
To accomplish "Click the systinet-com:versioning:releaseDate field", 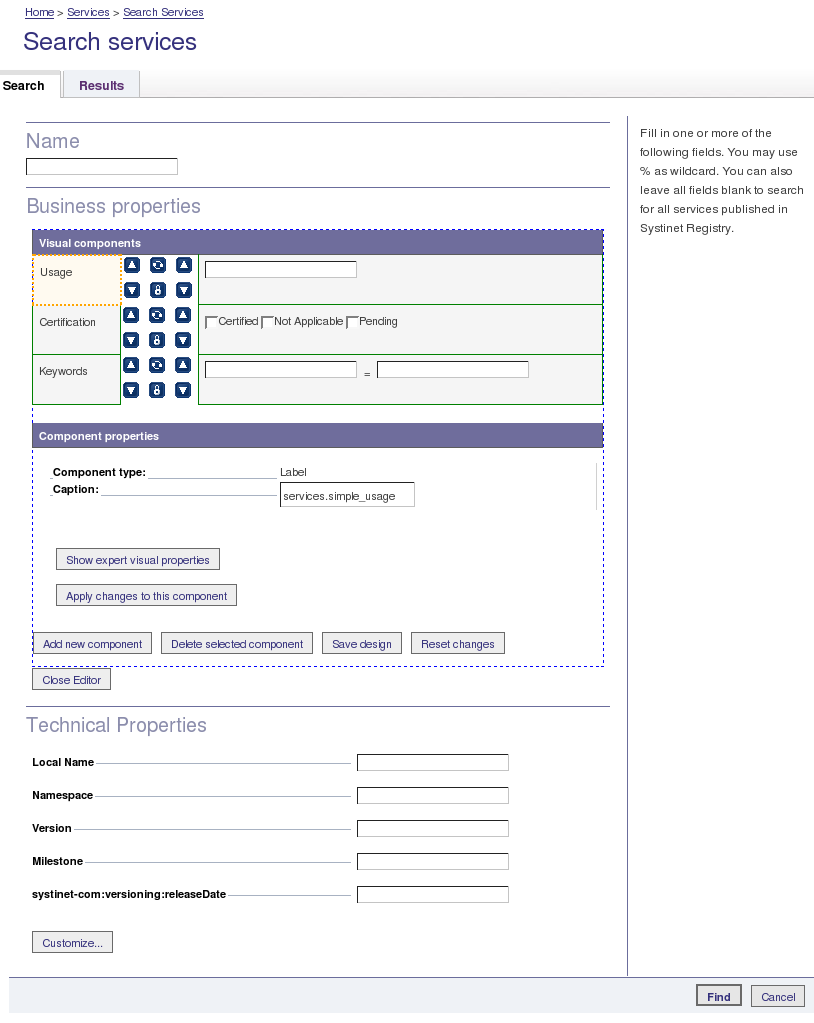I will click(432, 894).
